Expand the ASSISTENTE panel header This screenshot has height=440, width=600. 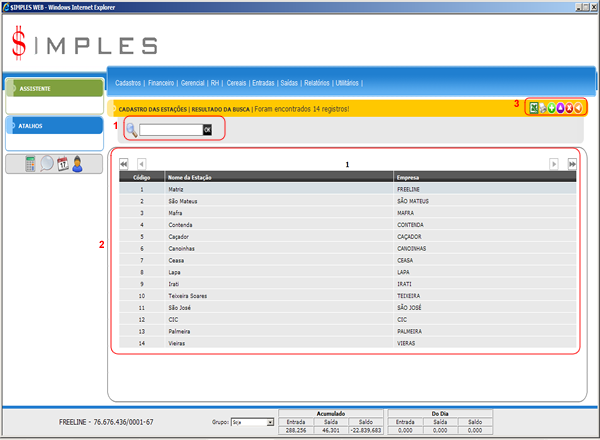tap(53, 87)
